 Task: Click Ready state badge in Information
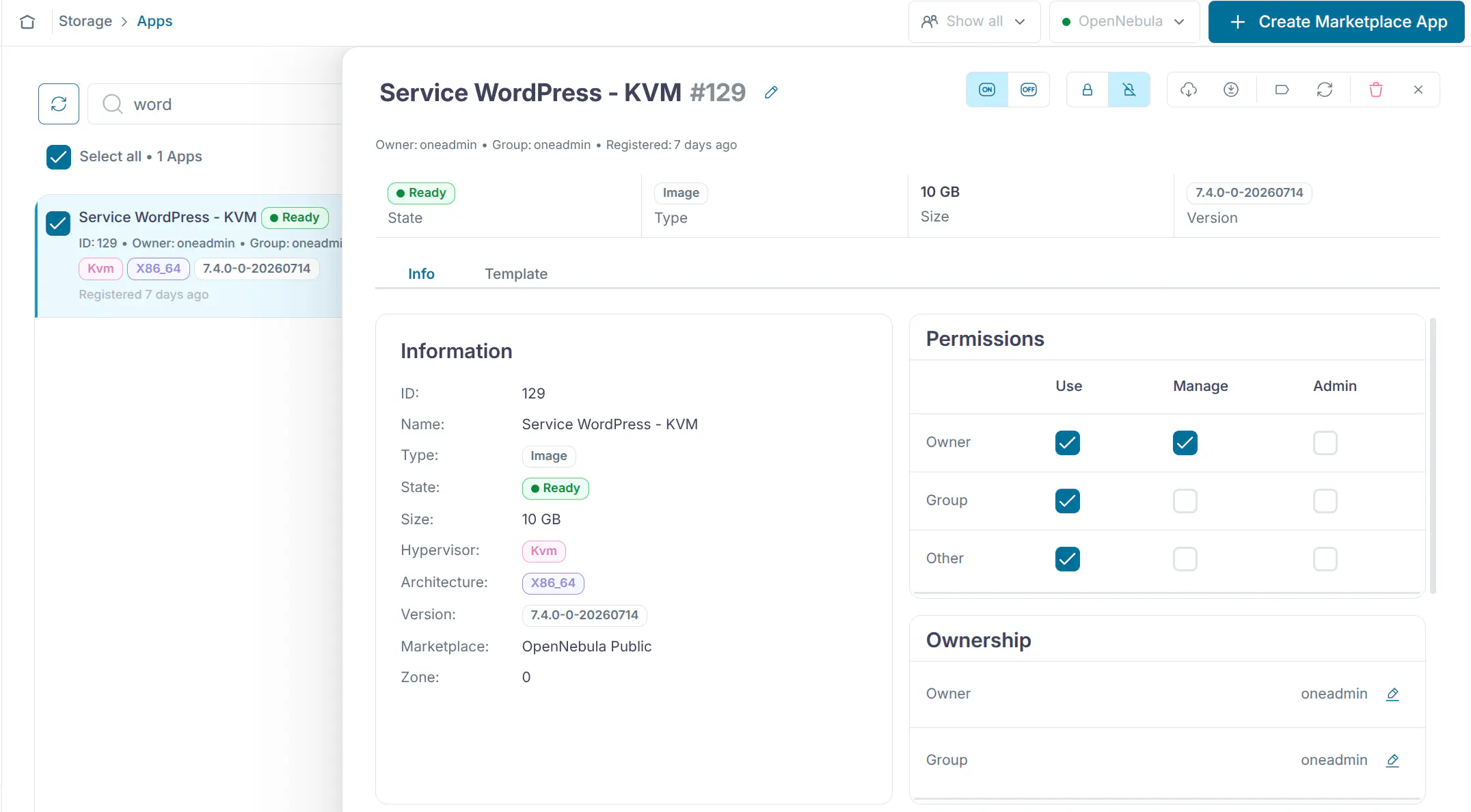pyautogui.click(x=555, y=488)
